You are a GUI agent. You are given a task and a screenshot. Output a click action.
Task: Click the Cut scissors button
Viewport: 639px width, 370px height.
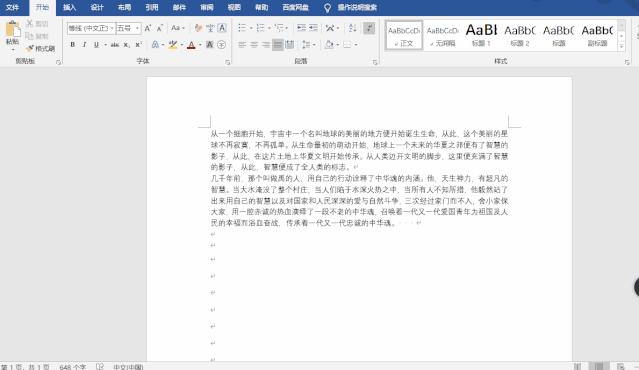click(37, 24)
